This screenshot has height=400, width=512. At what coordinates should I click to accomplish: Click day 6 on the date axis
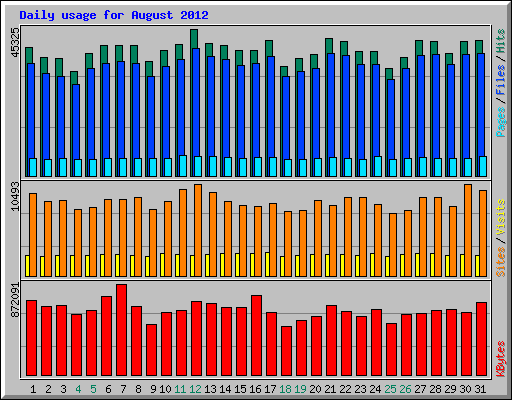tap(108, 389)
